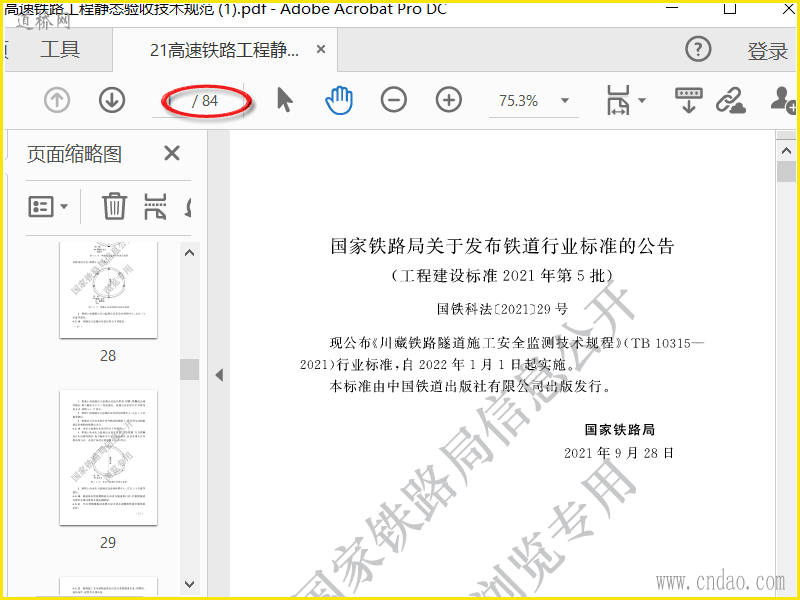Collapse the left panel with triangle arrow

[219, 375]
